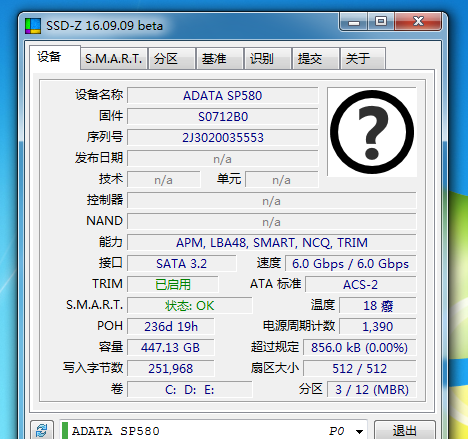
Task: Click the over-provisioning value 856.0 kB (0.00%)
Action: (360, 348)
